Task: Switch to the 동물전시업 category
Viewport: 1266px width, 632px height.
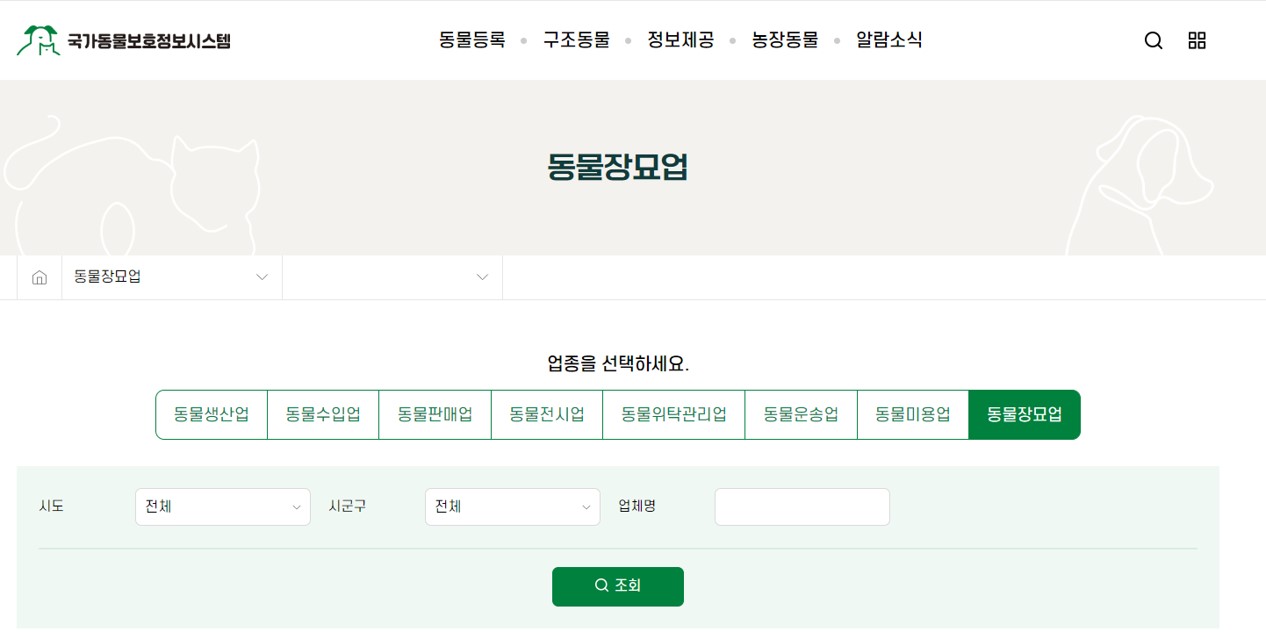Action: 546,414
